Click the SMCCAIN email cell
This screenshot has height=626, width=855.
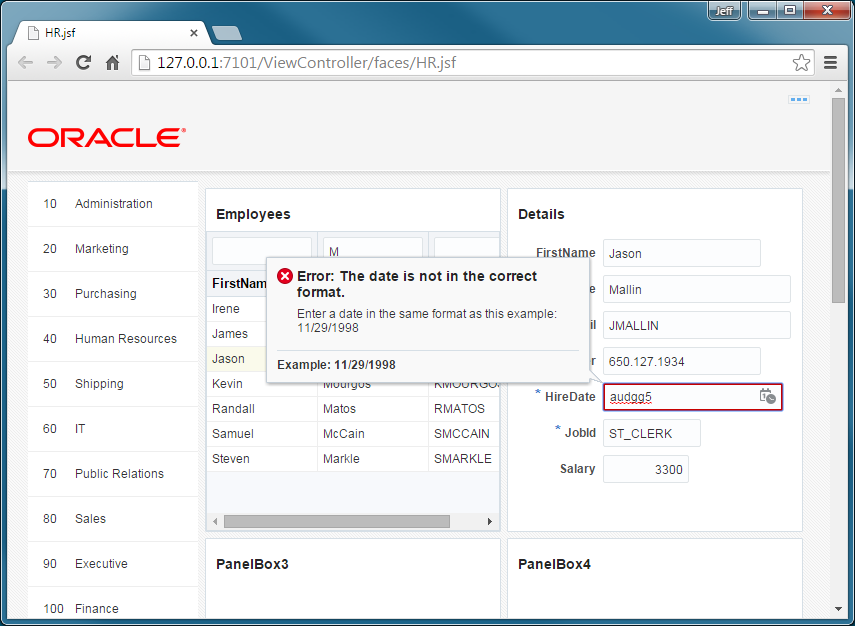pyautogui.click(x=464, y=434)
